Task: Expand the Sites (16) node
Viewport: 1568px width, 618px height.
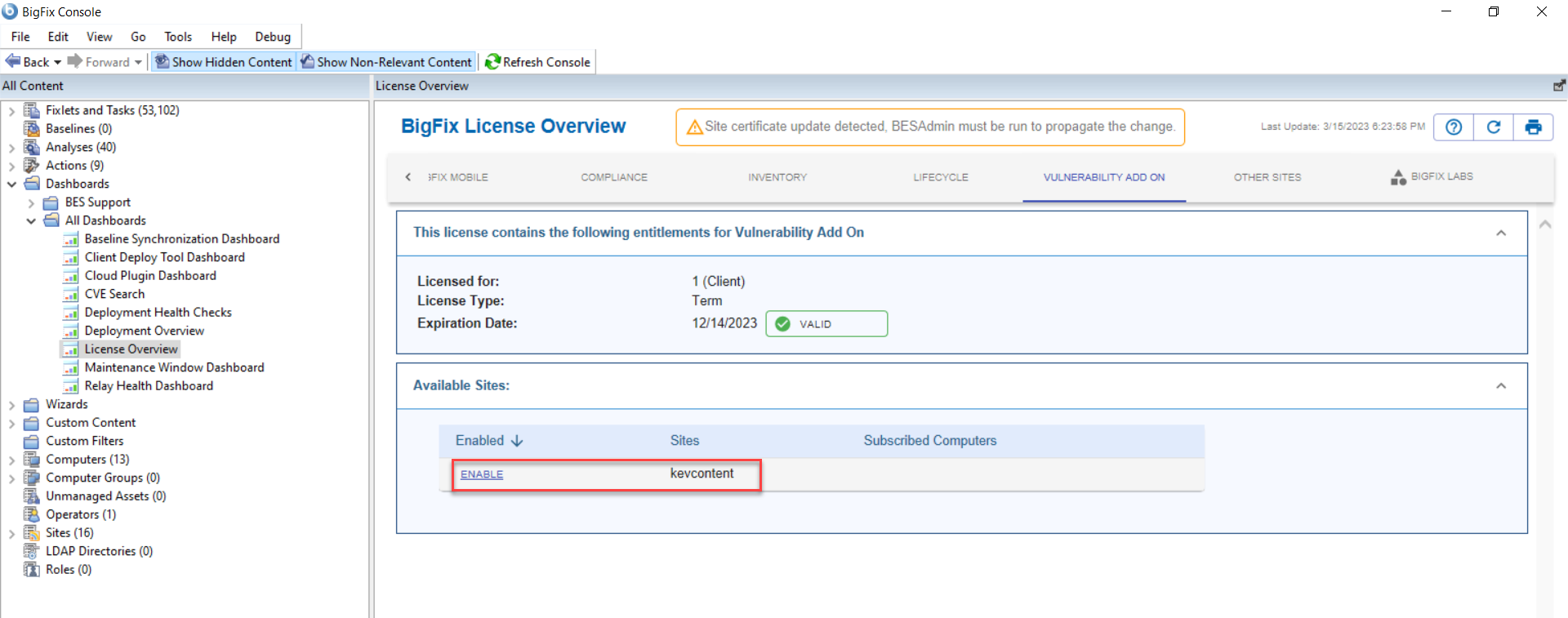Action: (11, 534)
